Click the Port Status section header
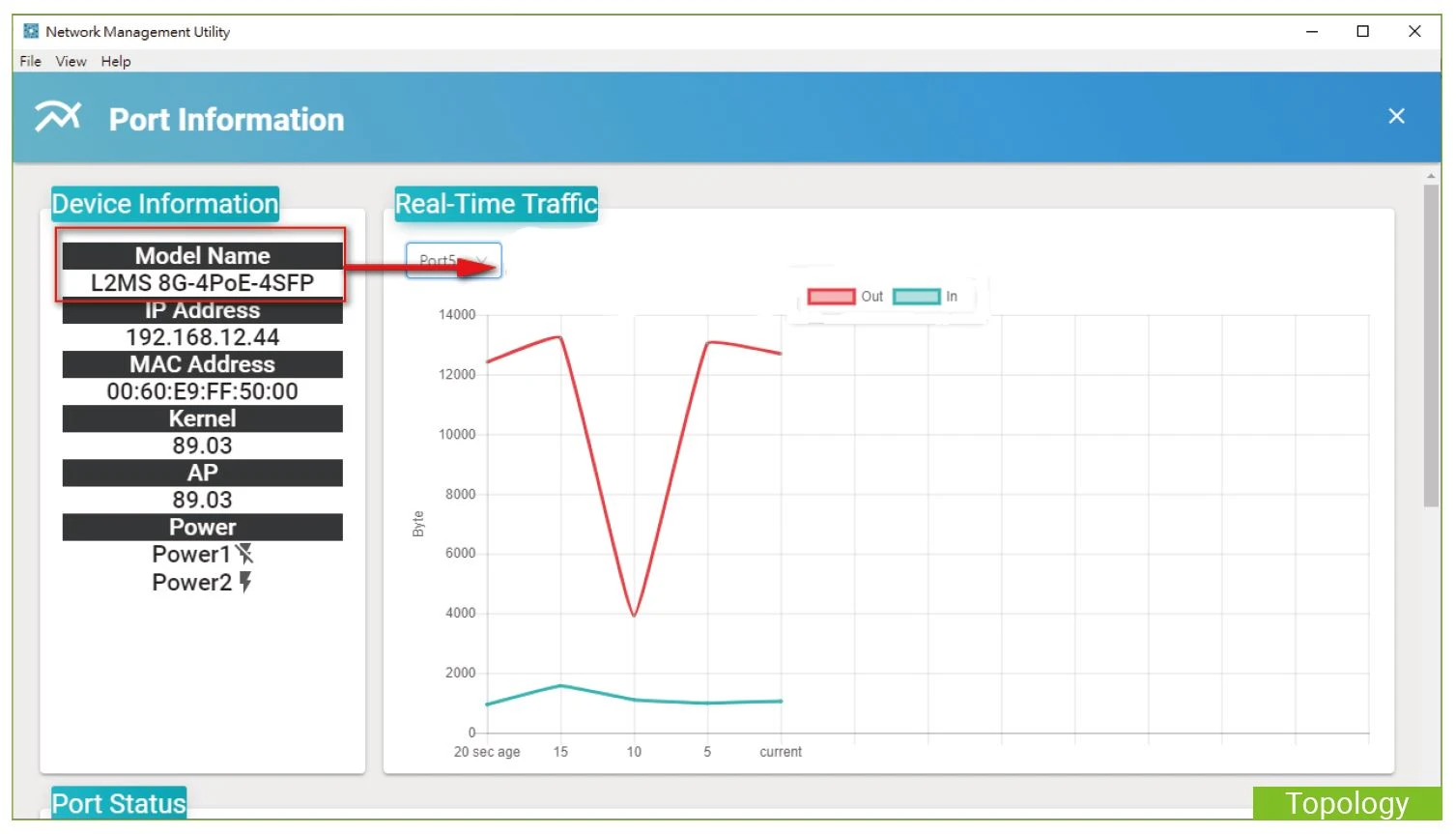The image size is (1456, 834). 119,803
